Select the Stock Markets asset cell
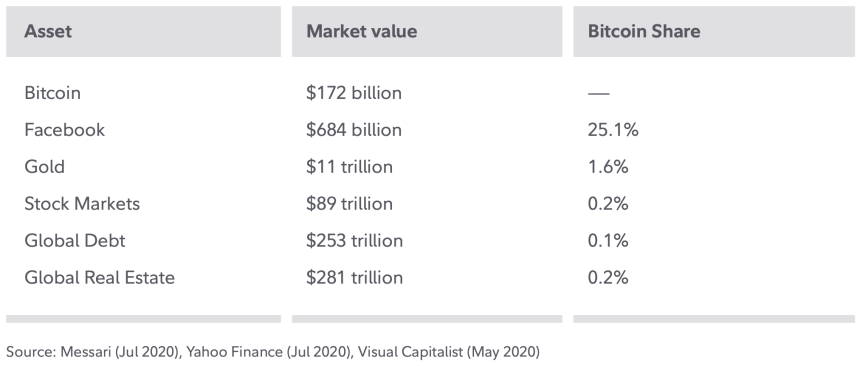 (x=82, y=204)
